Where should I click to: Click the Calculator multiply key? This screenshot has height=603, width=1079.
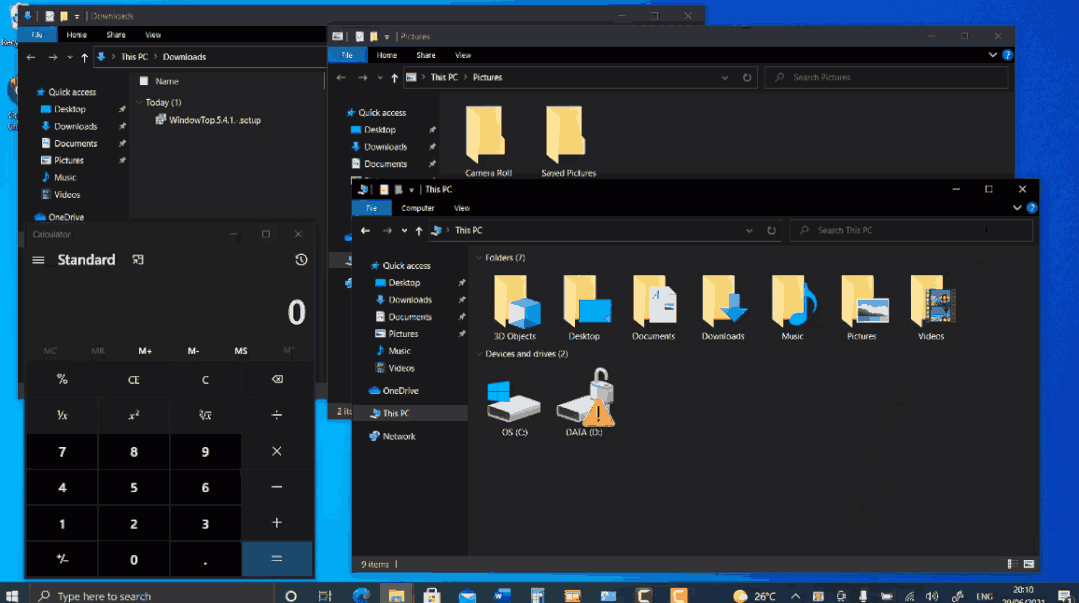[277, 452]
